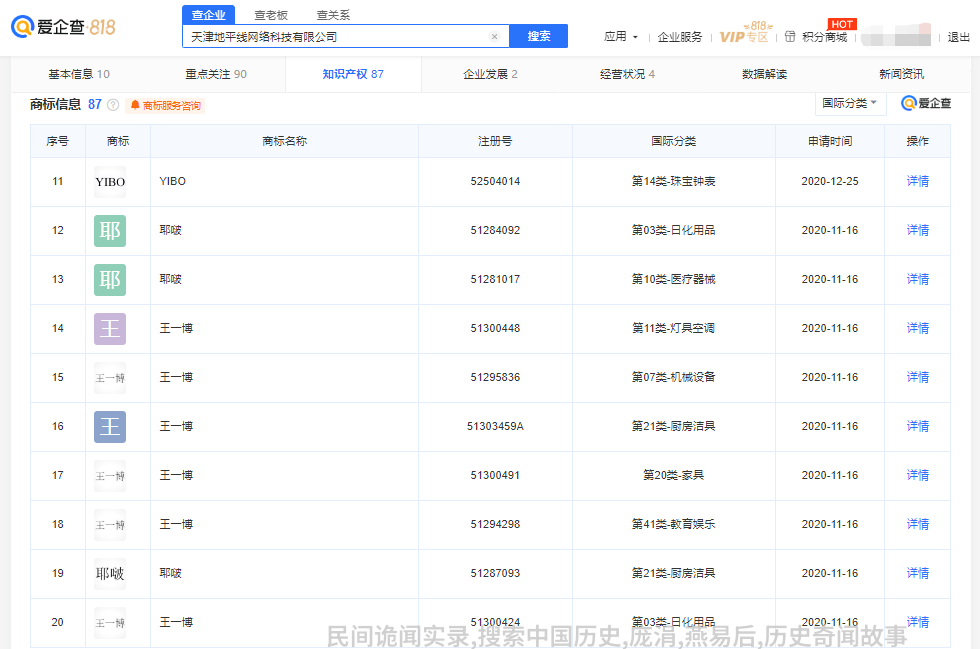Select registration number 51303459A
980x649 pixels.
[495, 426]
